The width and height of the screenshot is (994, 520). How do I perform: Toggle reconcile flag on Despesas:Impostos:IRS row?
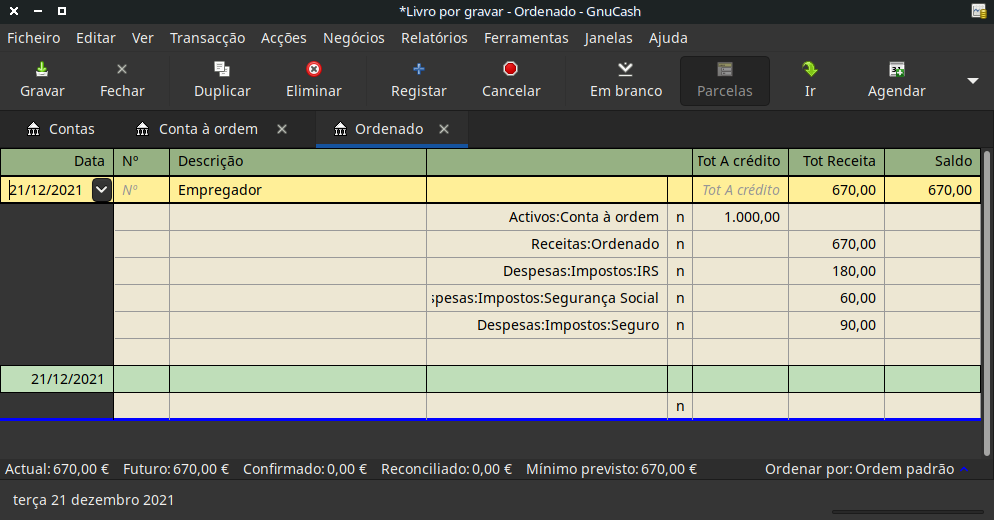click(680, 271)
